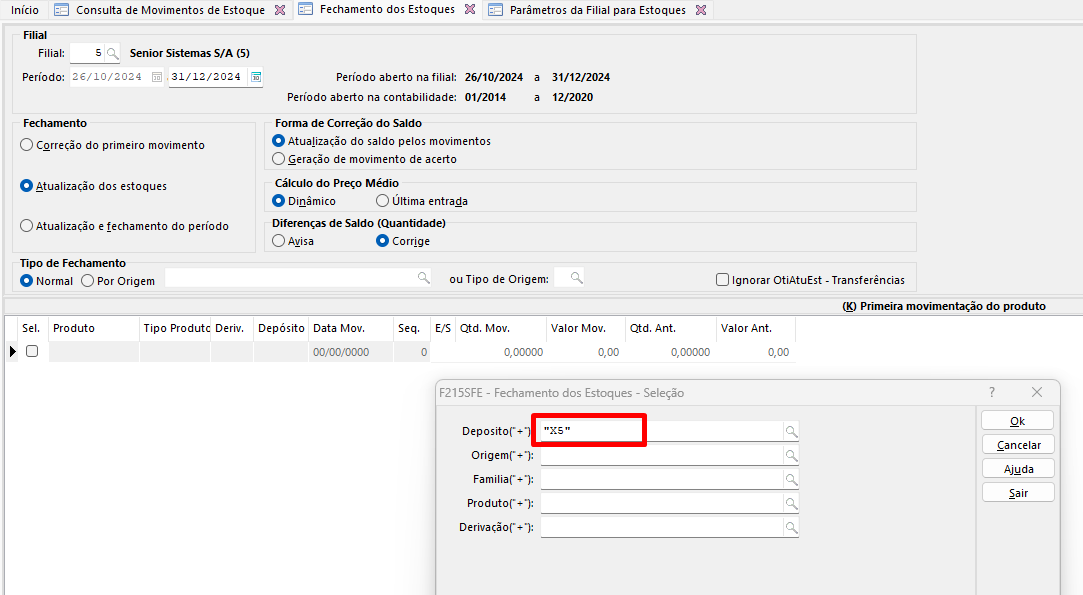The width and height of the screenshot is (1083, 595).
Task: Switch to Fechamento dos Estoques tab
Action: pyautogui.click(x=387, y=10)
